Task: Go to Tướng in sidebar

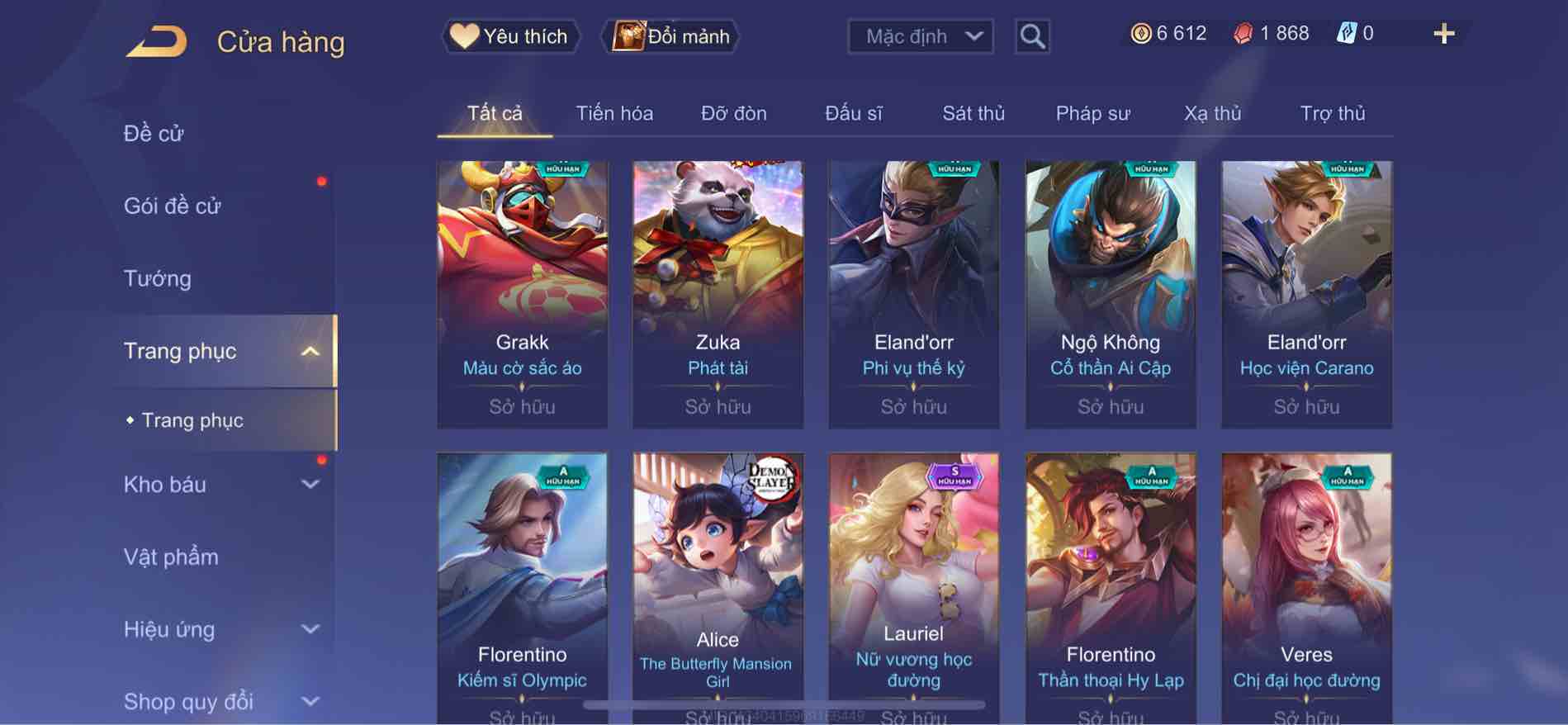Action: 158,278
